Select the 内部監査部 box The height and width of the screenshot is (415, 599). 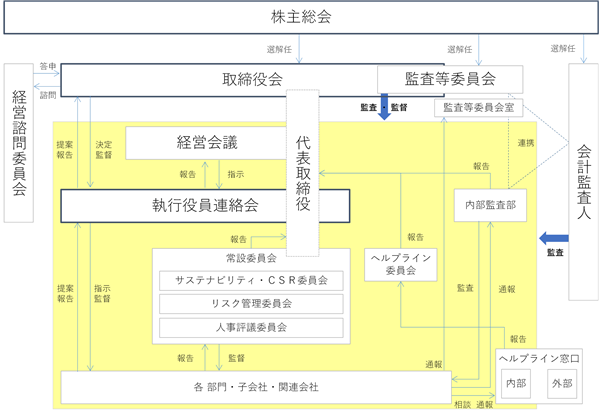coord(490,205)
